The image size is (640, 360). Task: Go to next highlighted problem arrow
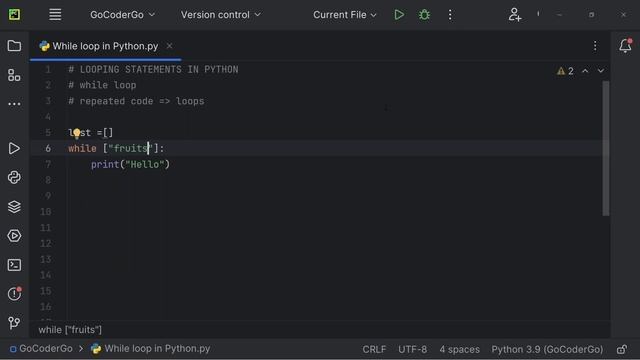coord(601,71)
